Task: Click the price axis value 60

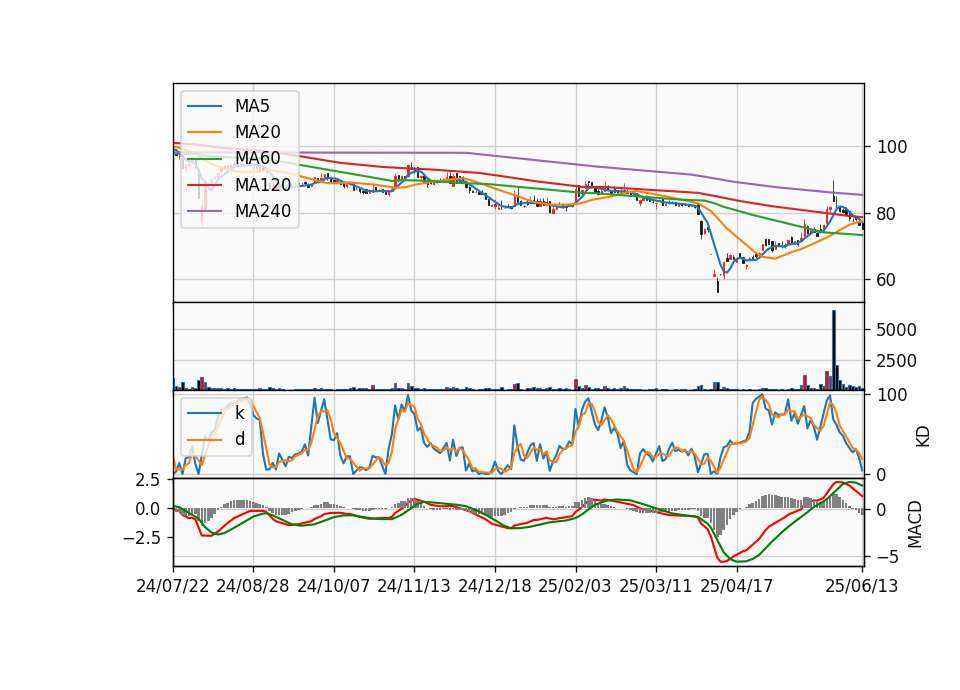Action: pyautogui.click(x=887, y=280)
